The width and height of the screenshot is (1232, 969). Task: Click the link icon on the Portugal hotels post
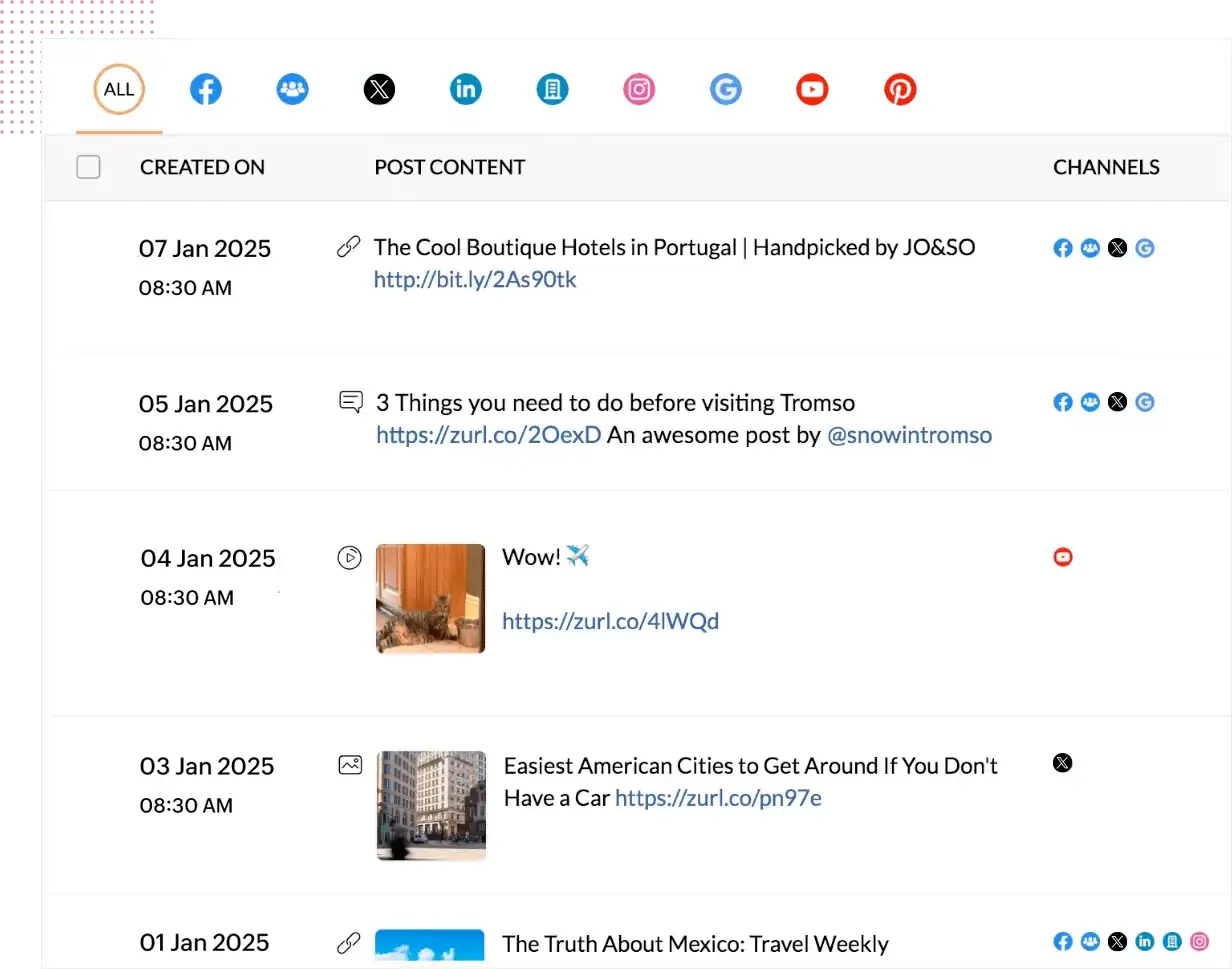(x=349, y=246)
